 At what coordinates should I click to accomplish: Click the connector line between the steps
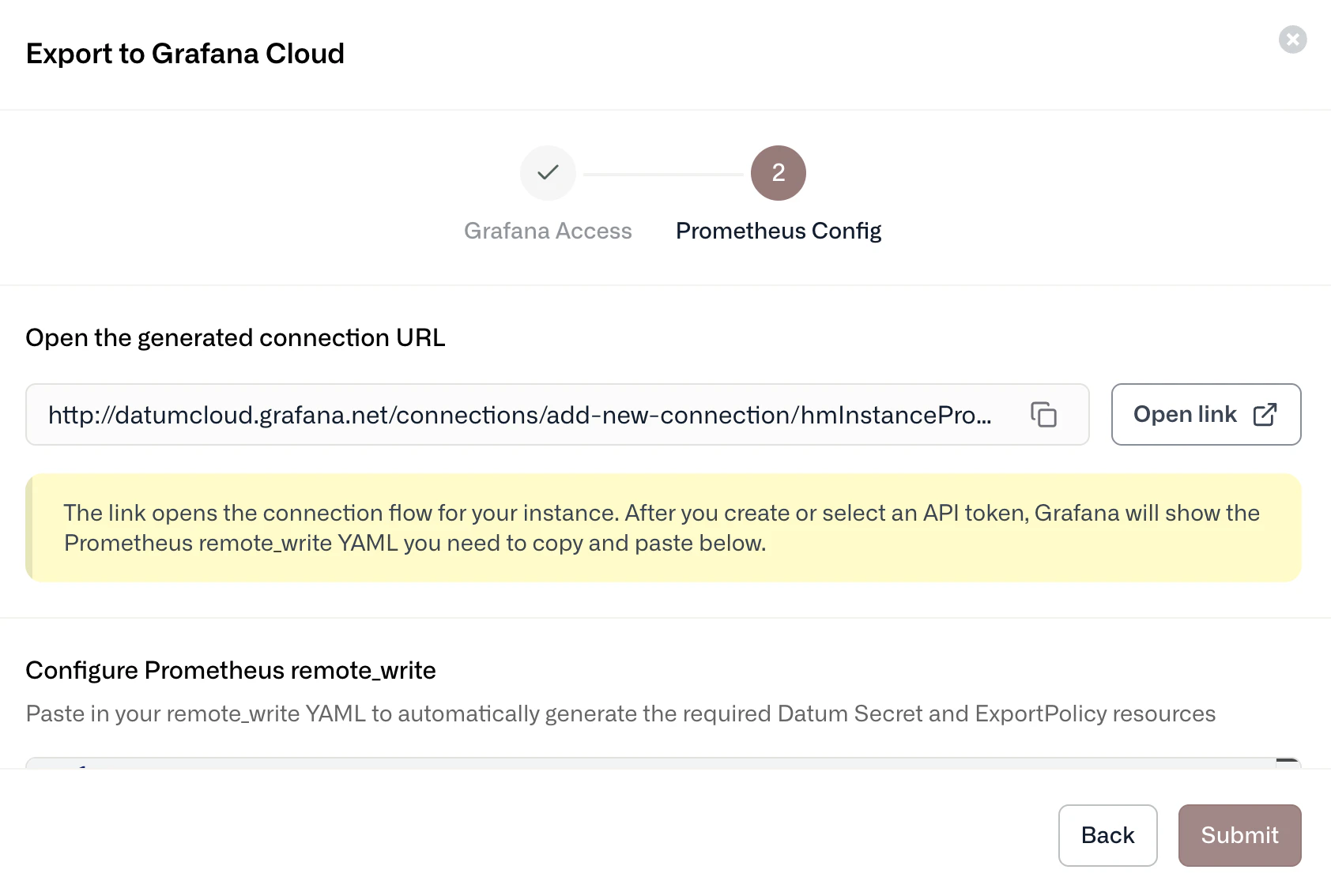tap(663, 174)
